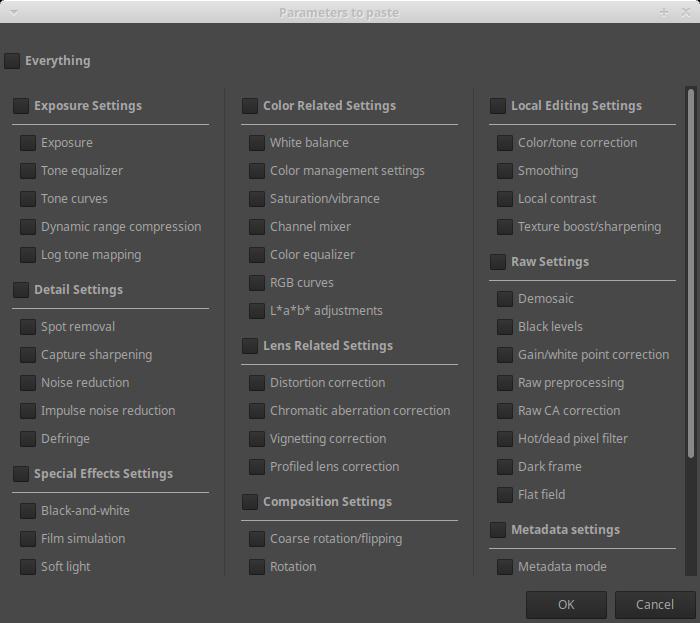The image size is (700, 623).
Task: Check the Raw Settings group checkbox
Action: pyautogui.click(x=498, y=262)
